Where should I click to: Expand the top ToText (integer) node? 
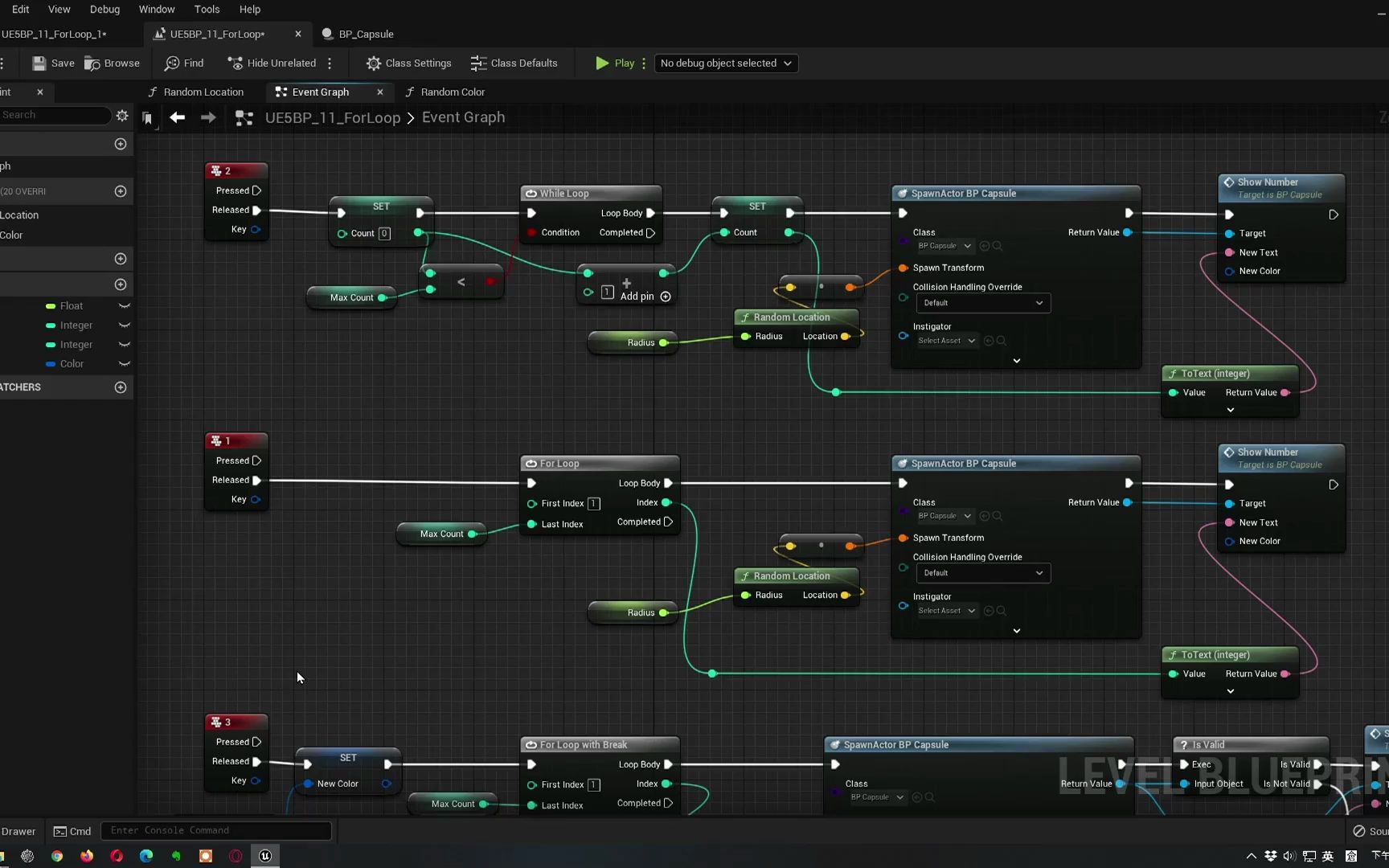[x=1230, y=410]
